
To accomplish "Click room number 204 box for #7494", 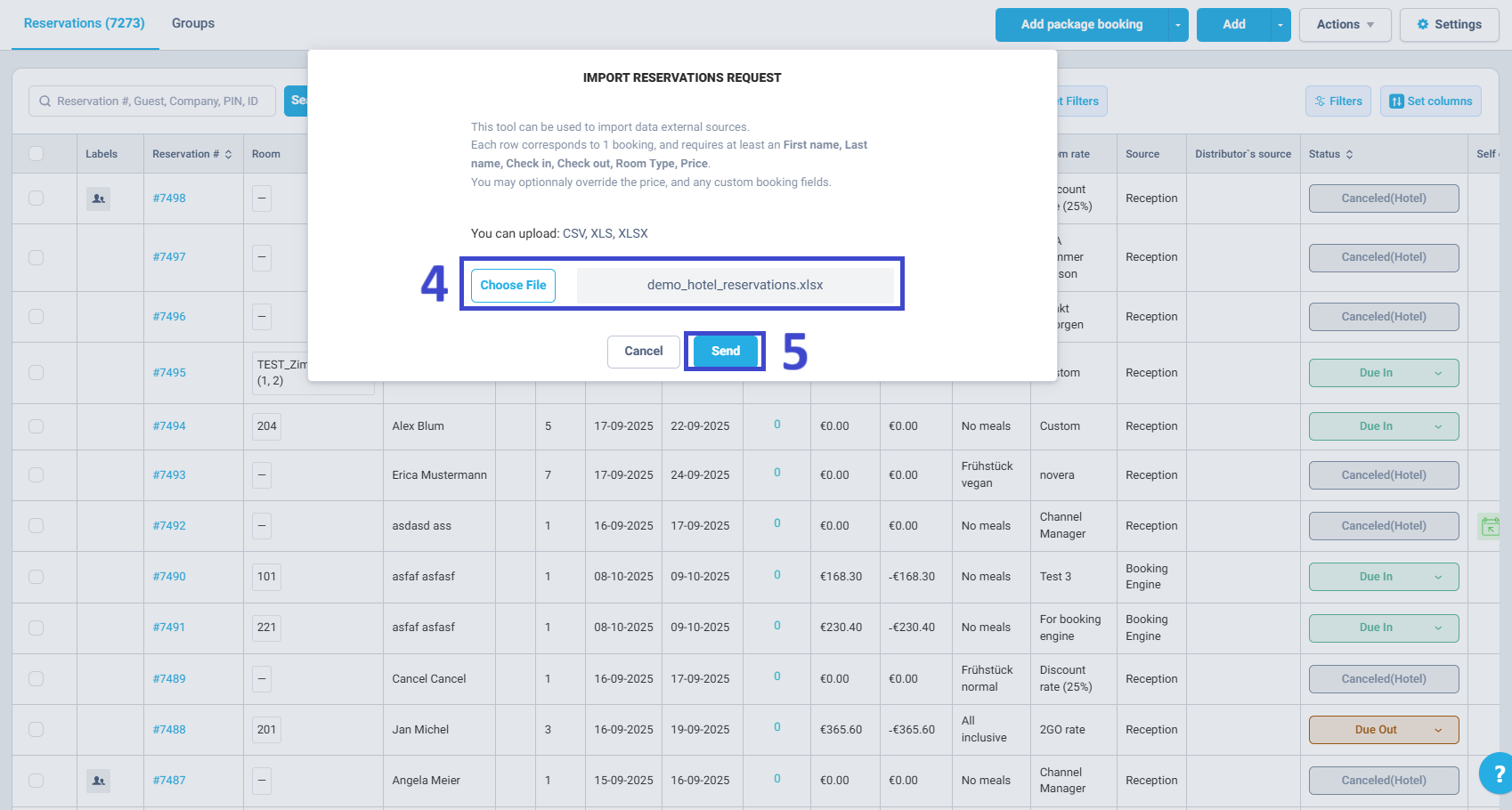I will [x=267, y=426].
